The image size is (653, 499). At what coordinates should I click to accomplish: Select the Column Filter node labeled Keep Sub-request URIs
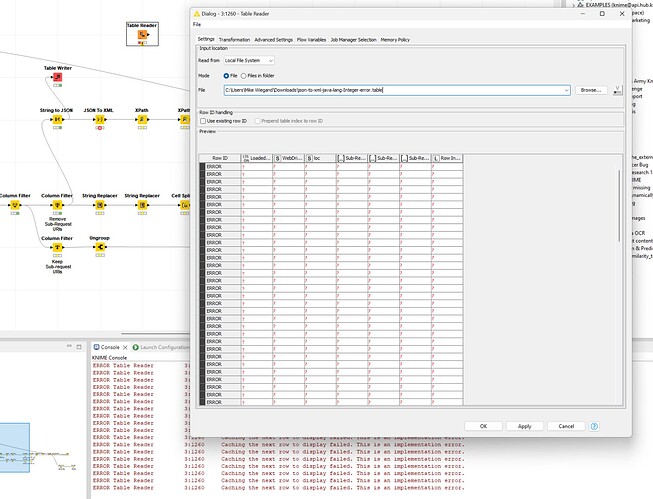click(x=57, y=247)
